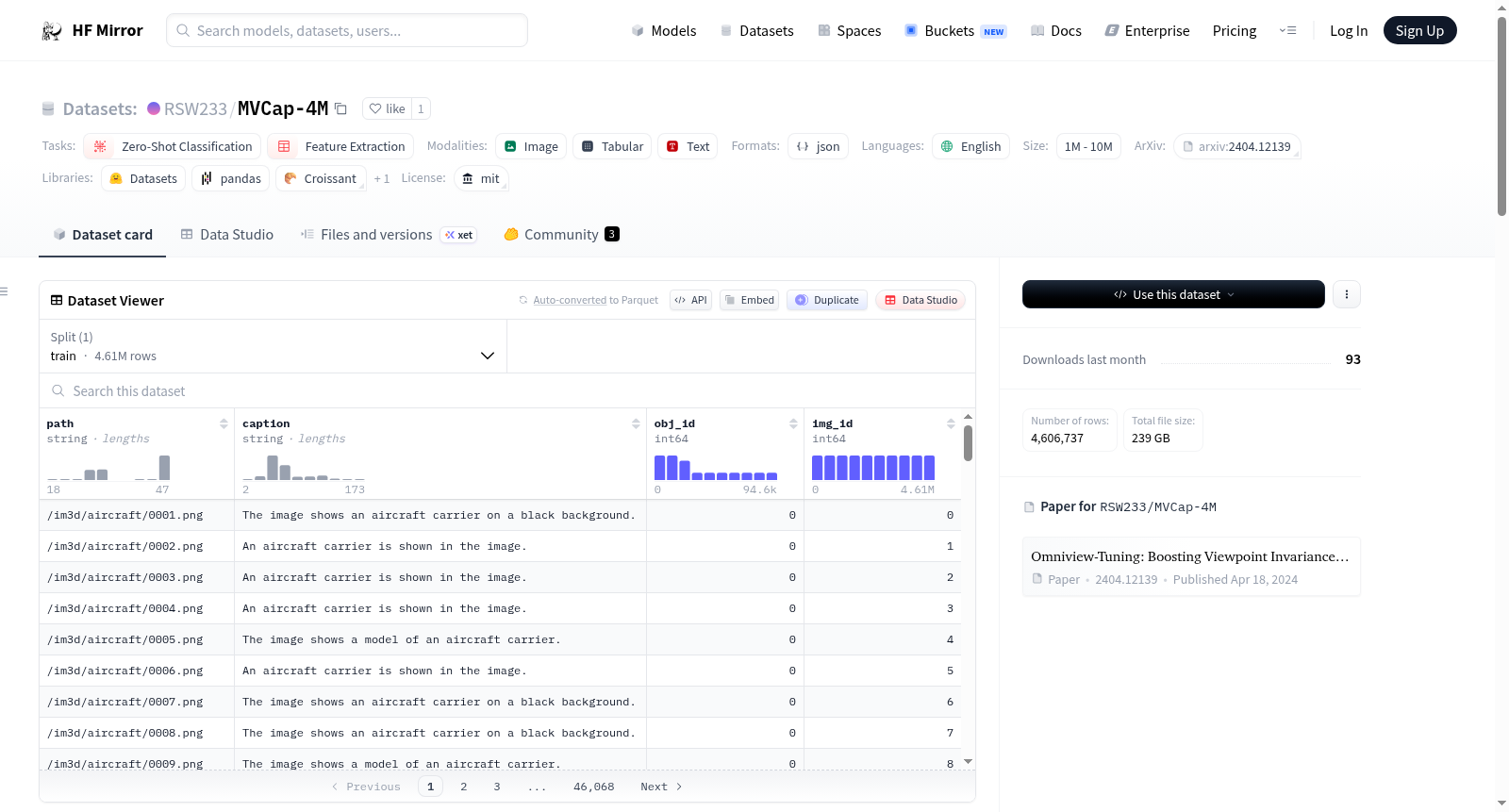1509x812 pixels.
Task: Switch to the Data Studio tab
Action: [x=227, y=235]
